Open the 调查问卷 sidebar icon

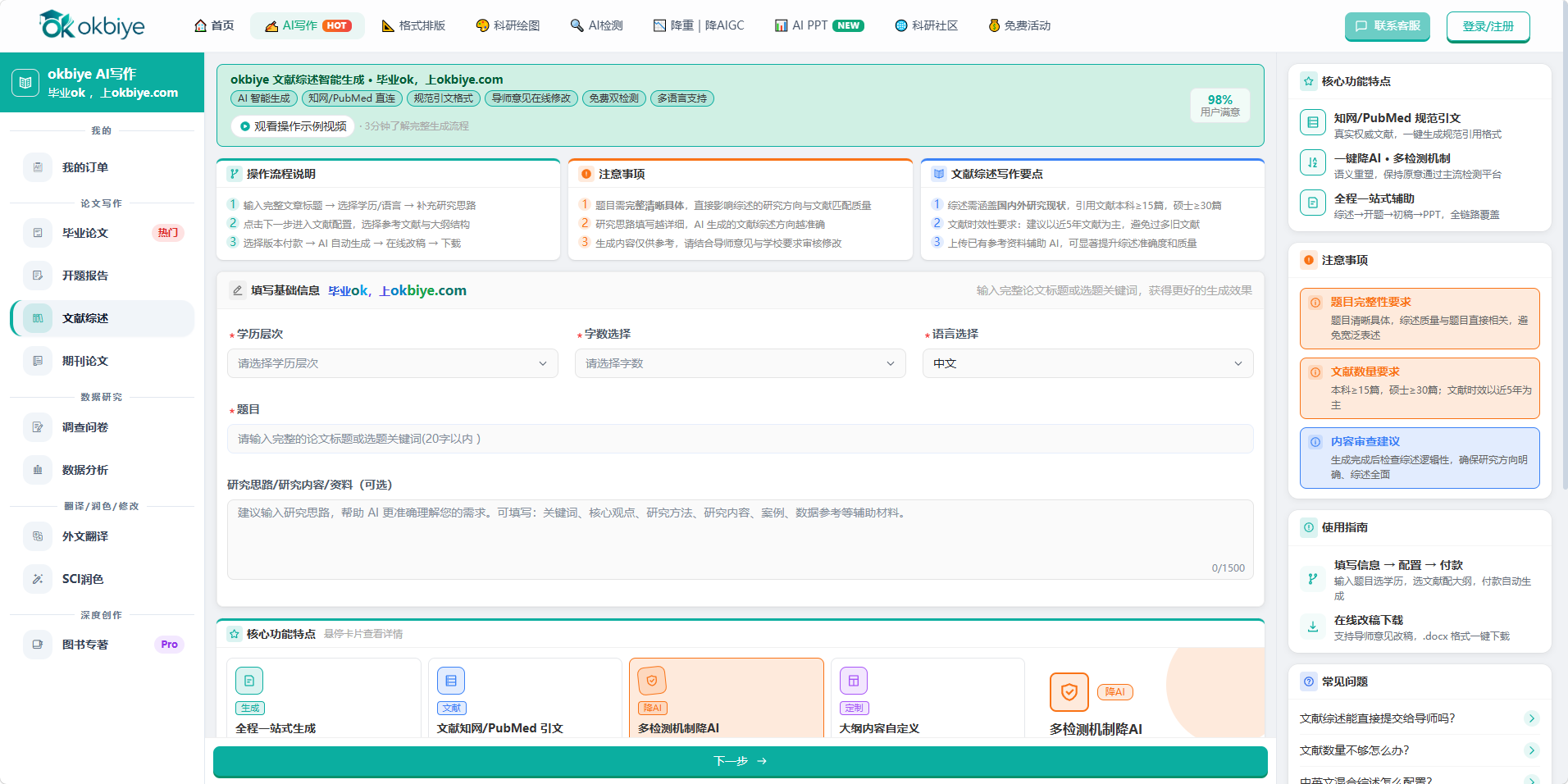click(x=38, y=427)
